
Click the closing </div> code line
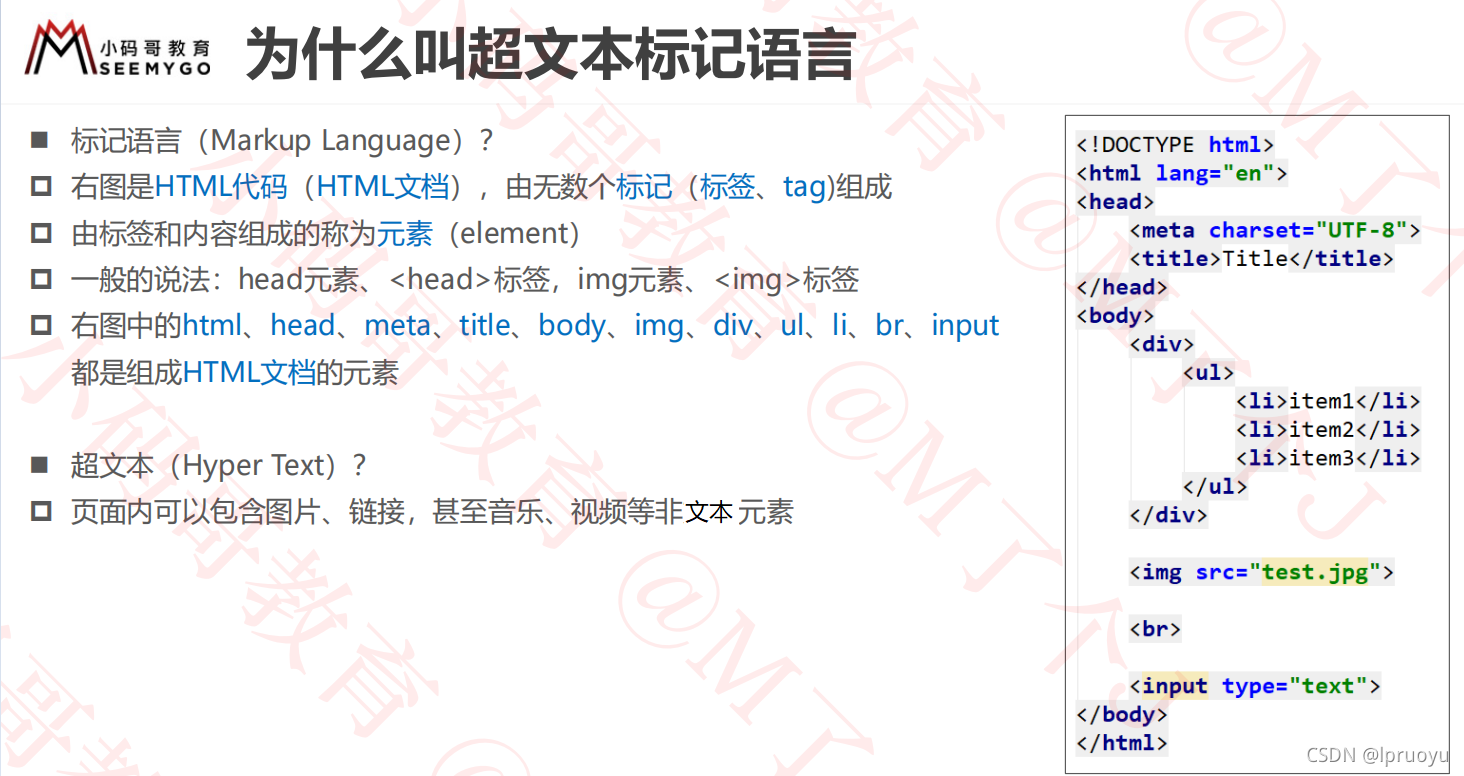(1168, 515)
